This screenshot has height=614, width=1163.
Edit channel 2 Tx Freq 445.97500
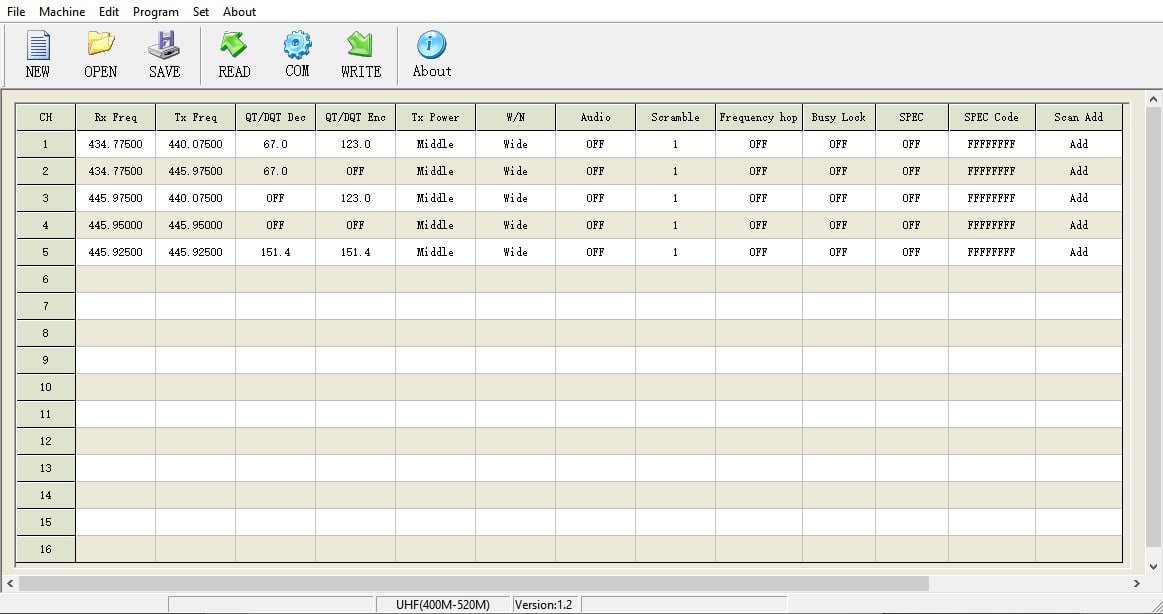pyautogui.click(x=196, y=171)
